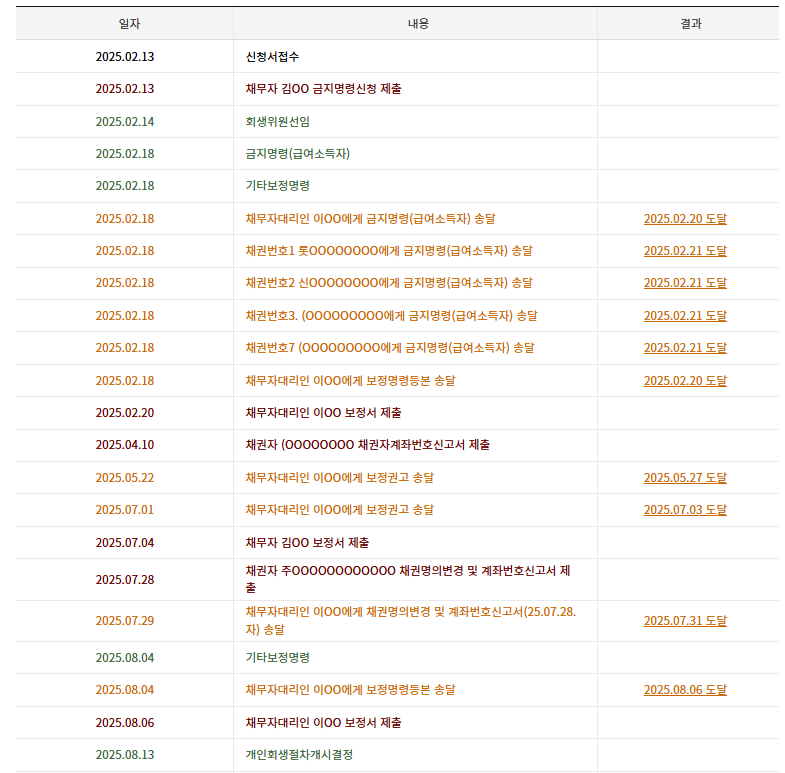785x773 pixels.
Task: Select 채권명의변경 및 계좌번호신고서 제출 entry from 채권자 주OOOOOOOOOOOO
Action: tap(408, 579)
